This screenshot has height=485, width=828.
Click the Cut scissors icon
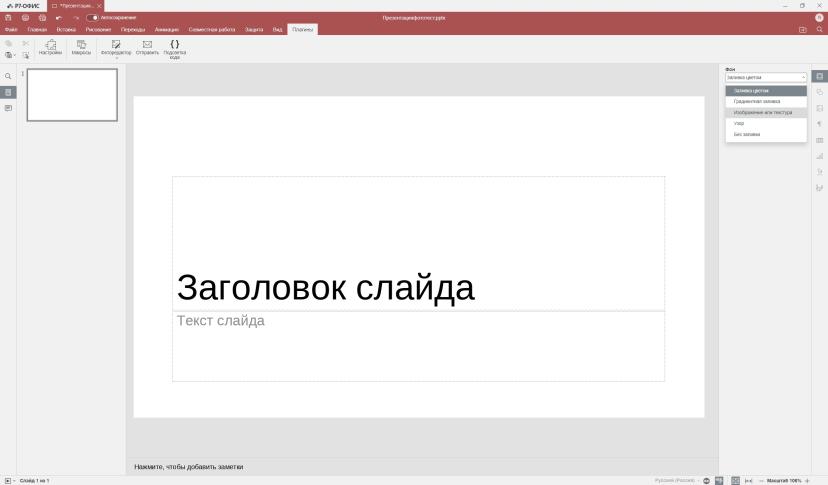(25, 43)
